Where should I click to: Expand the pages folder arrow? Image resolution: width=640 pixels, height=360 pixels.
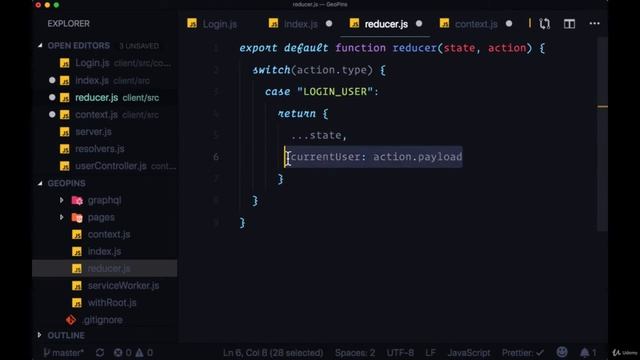[62, 217]
